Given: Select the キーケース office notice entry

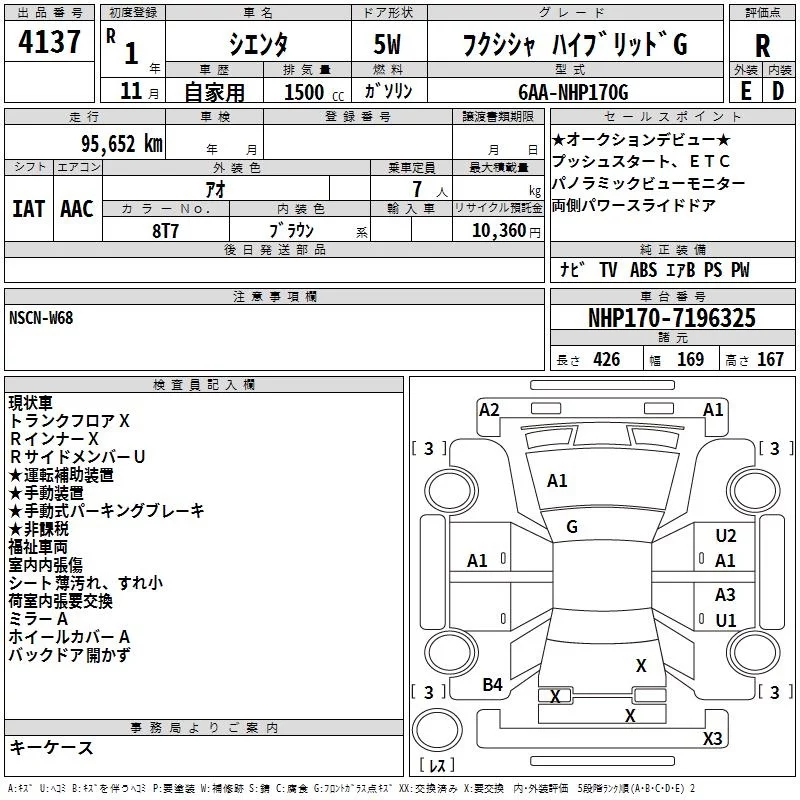Looking at the screenshot, I should [x=51, y=748].
